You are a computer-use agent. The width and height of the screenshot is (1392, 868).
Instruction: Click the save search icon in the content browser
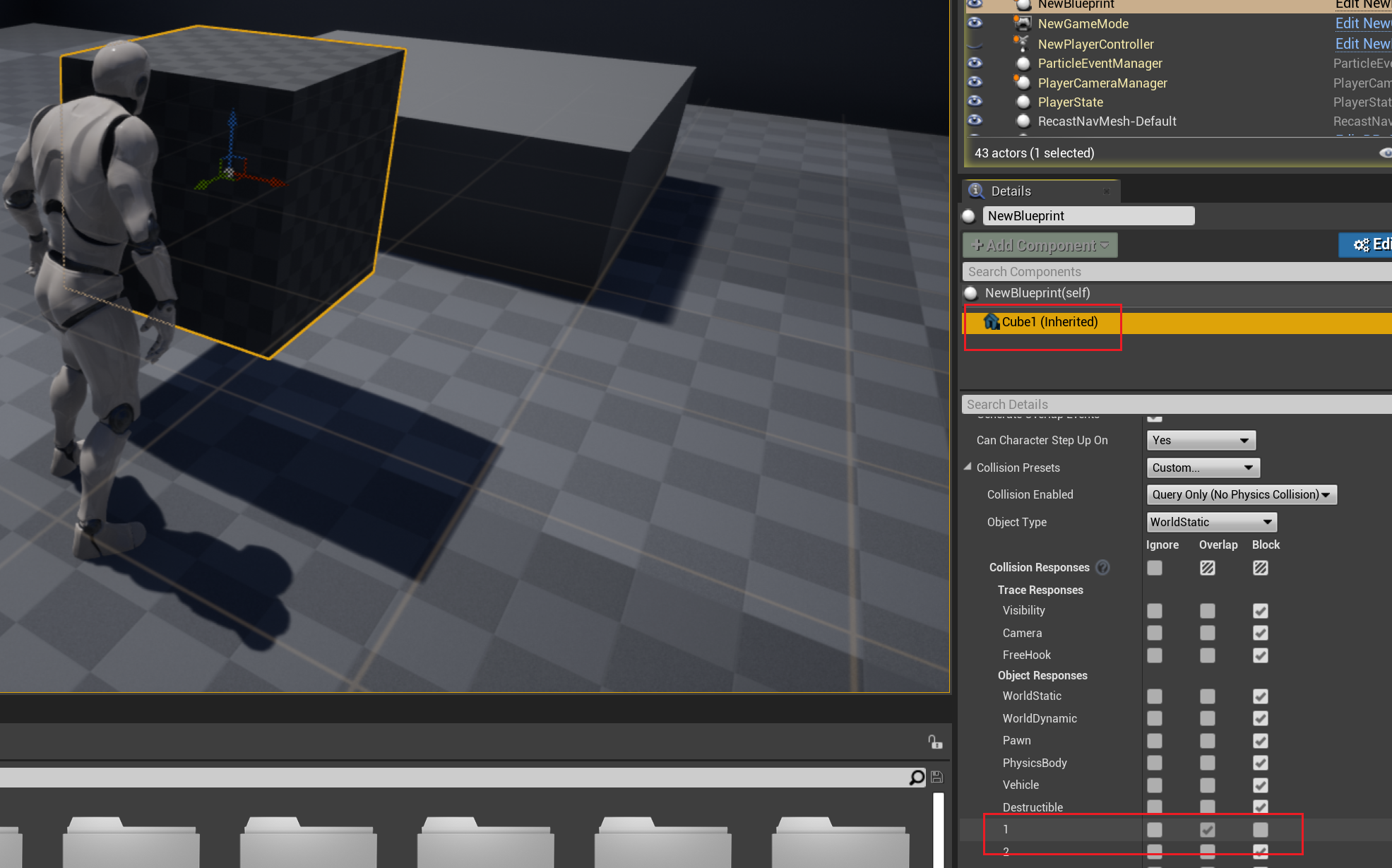(937, 778)
